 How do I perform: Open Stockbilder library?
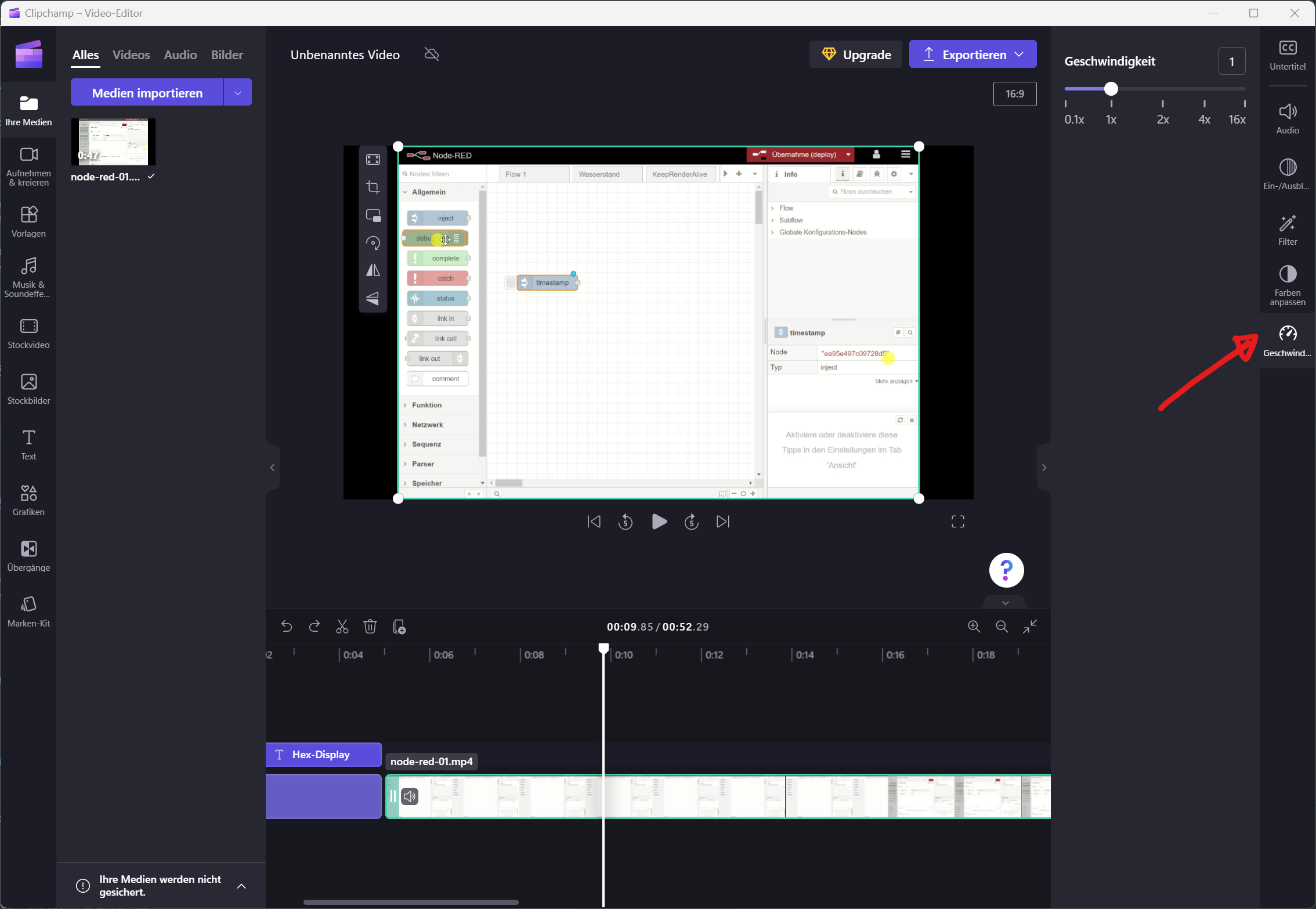(28, 389)
